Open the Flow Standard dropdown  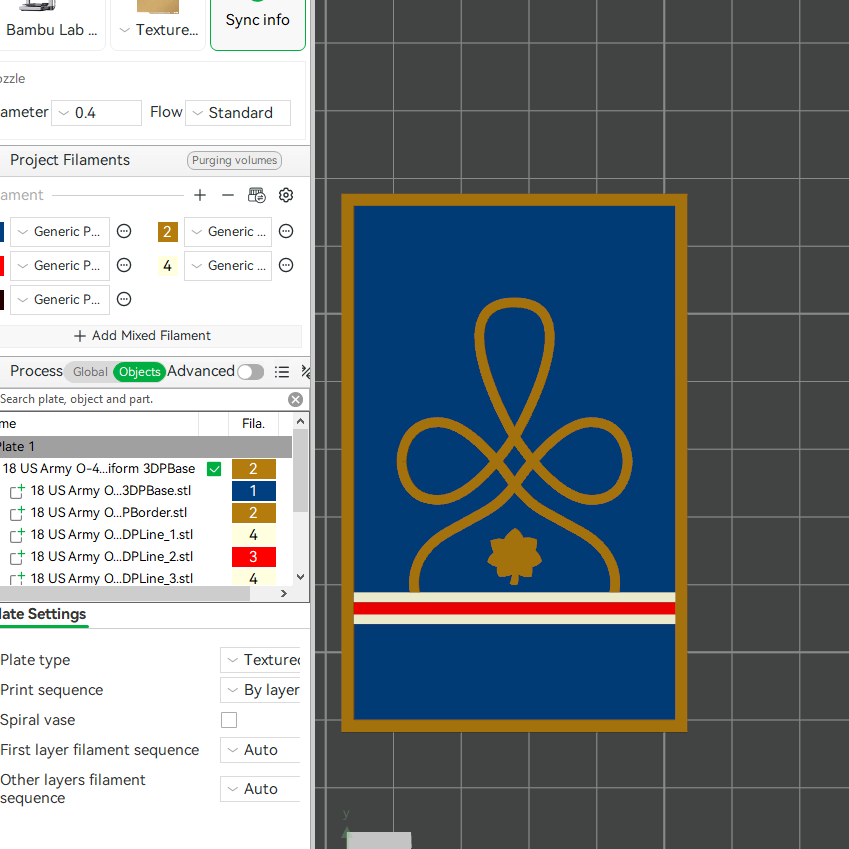pos(238,113)
